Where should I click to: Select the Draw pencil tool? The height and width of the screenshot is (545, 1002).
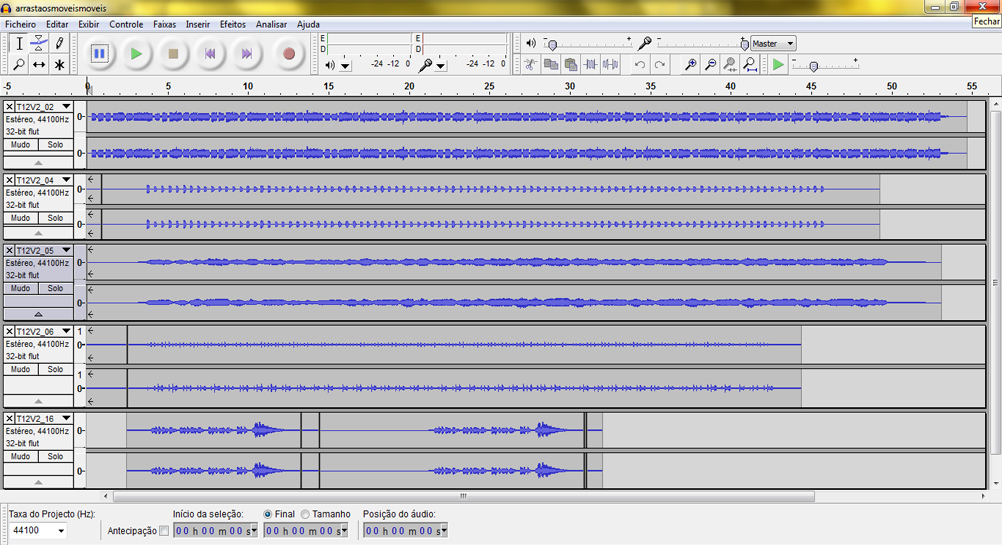59,43
